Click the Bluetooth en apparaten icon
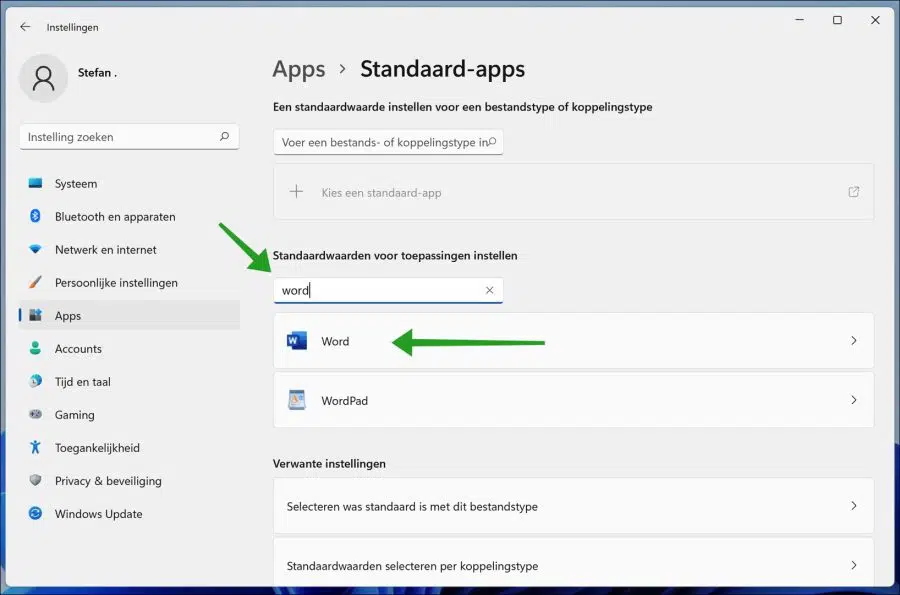This screenshot has height=595, width=900. tap(35, 216)
